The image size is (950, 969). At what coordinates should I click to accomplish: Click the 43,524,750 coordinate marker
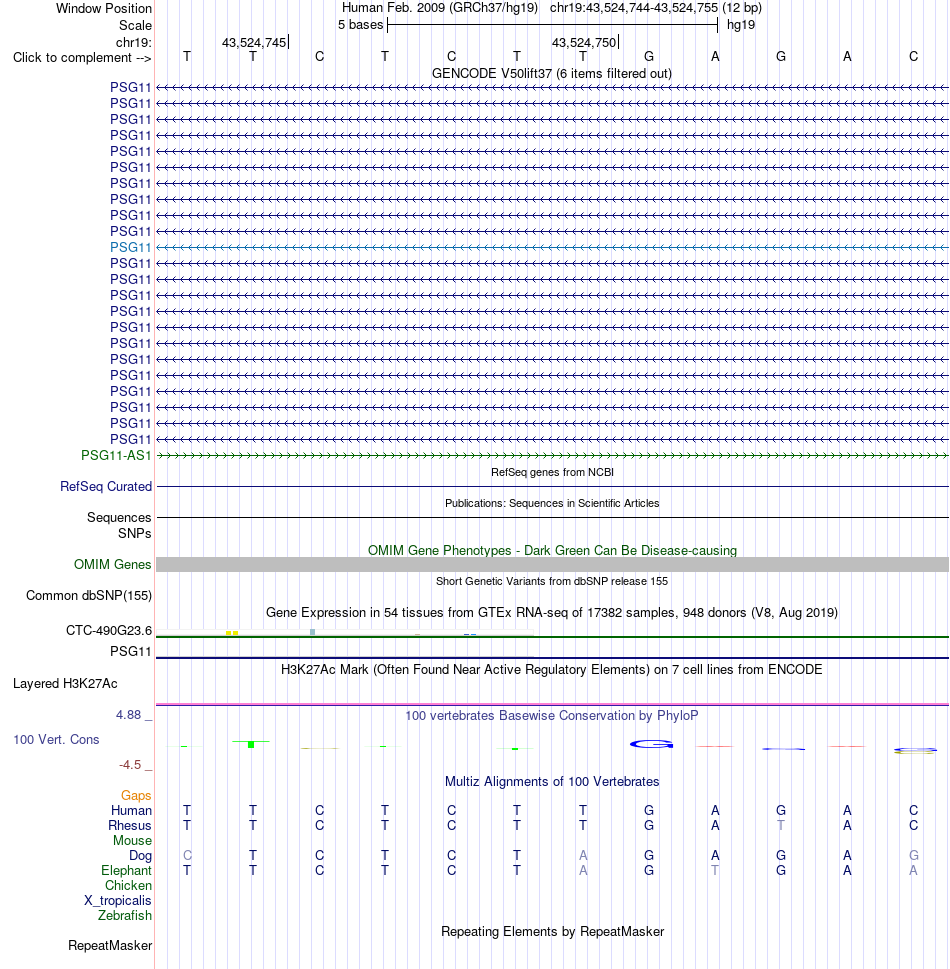point(585,43)
